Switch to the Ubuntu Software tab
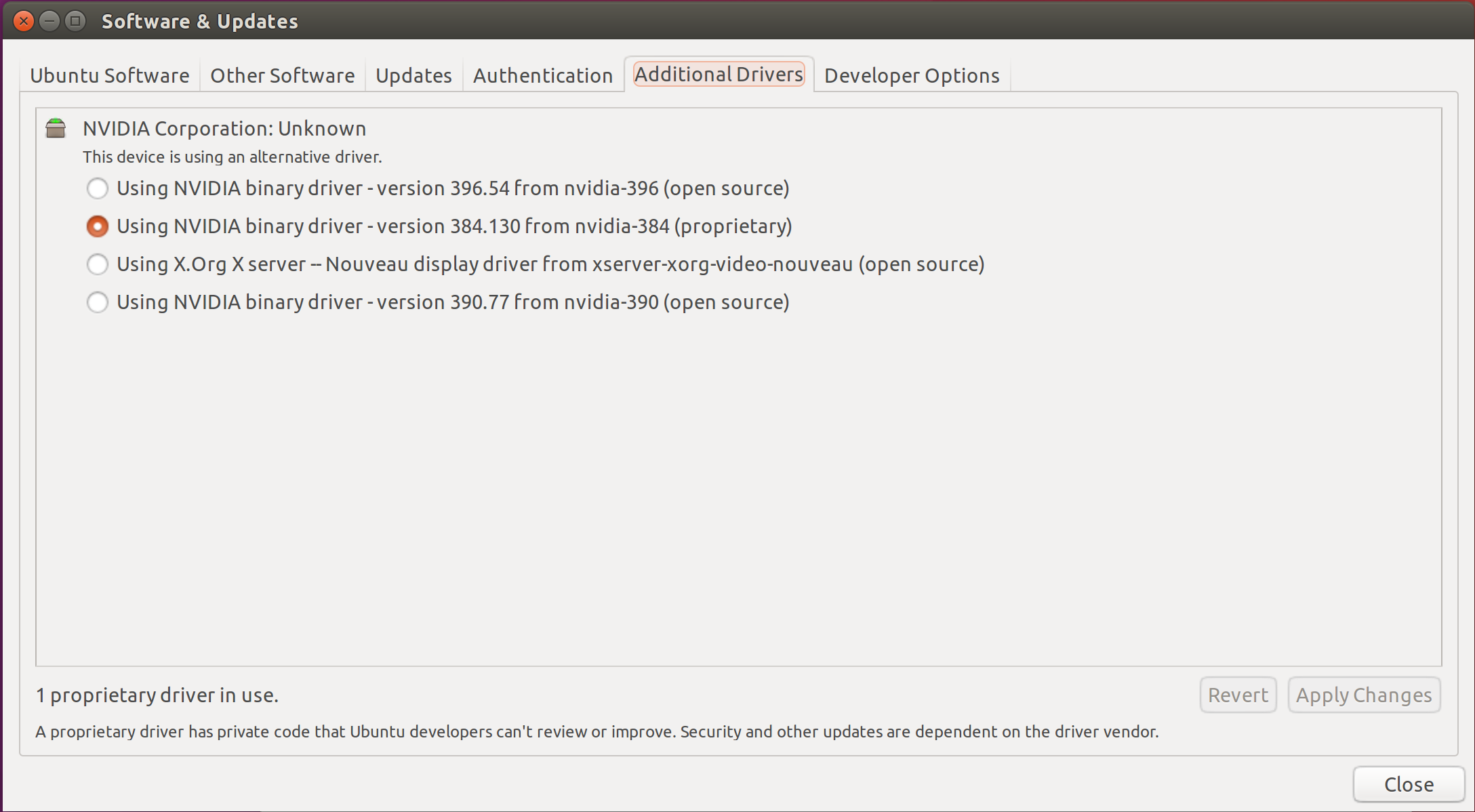Screen dimensions: 1475x812 click(109, 75)
